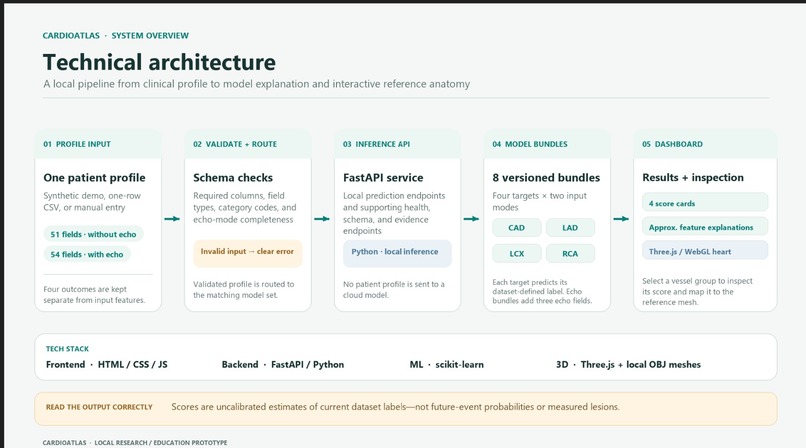Click the 'Schema checks' title

pos(233,178)
